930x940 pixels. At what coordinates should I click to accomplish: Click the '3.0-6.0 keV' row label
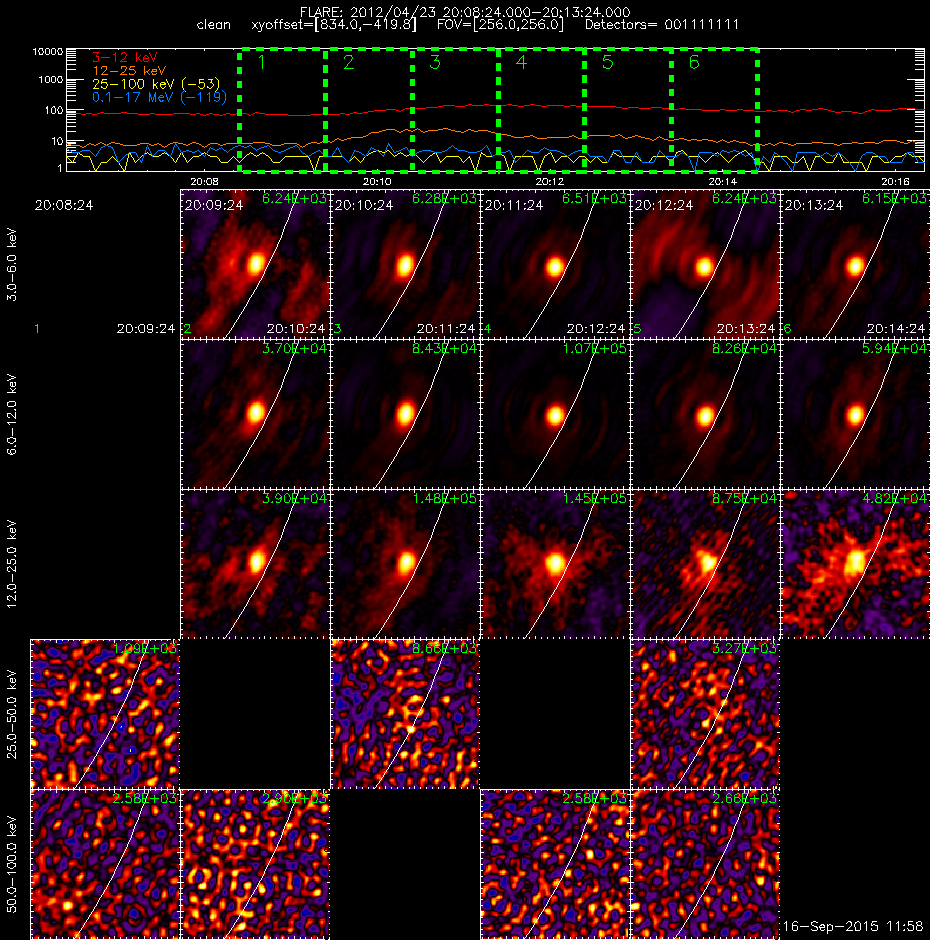coord(12,264)
